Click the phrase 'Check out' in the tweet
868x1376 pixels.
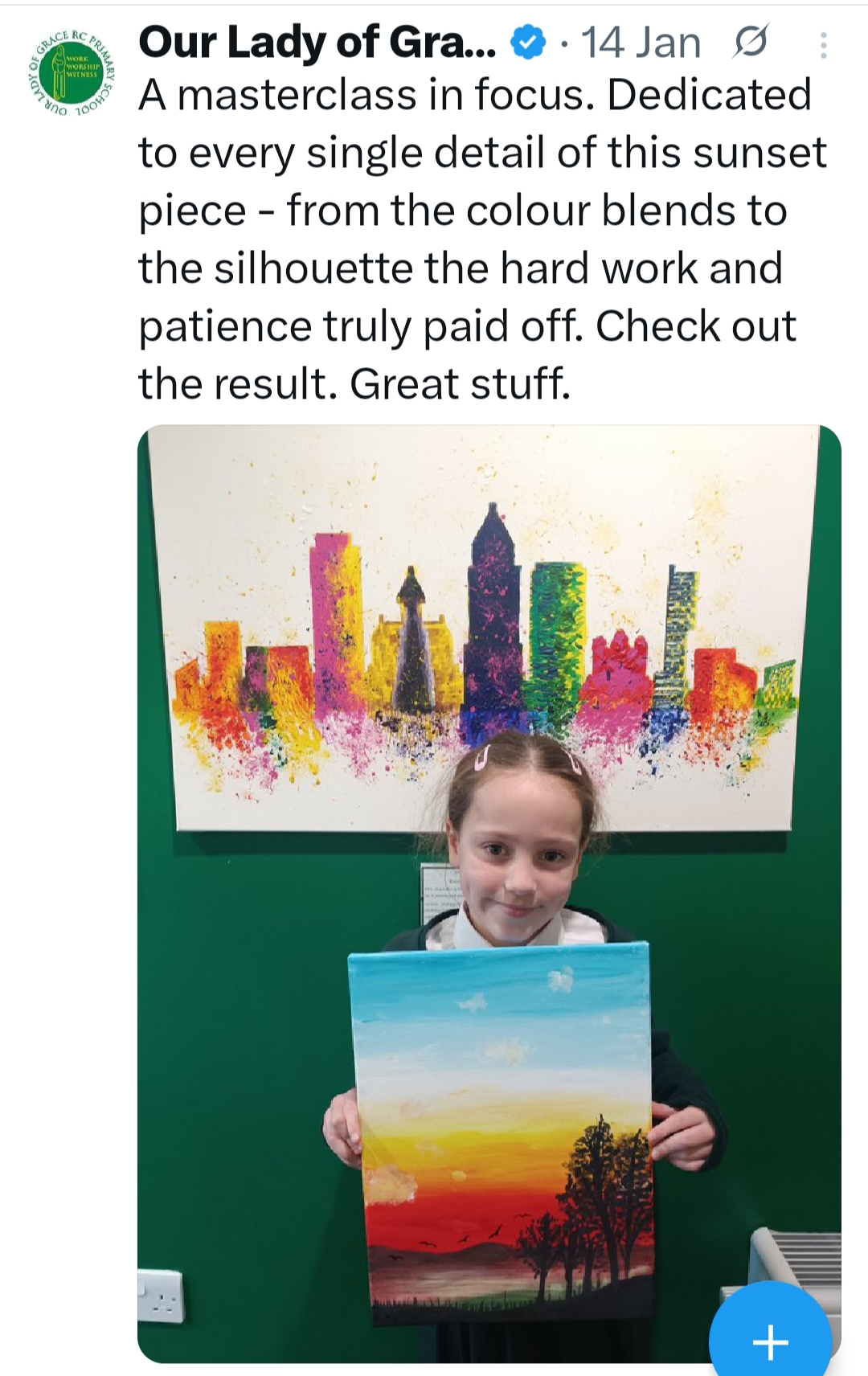point(695,326)
